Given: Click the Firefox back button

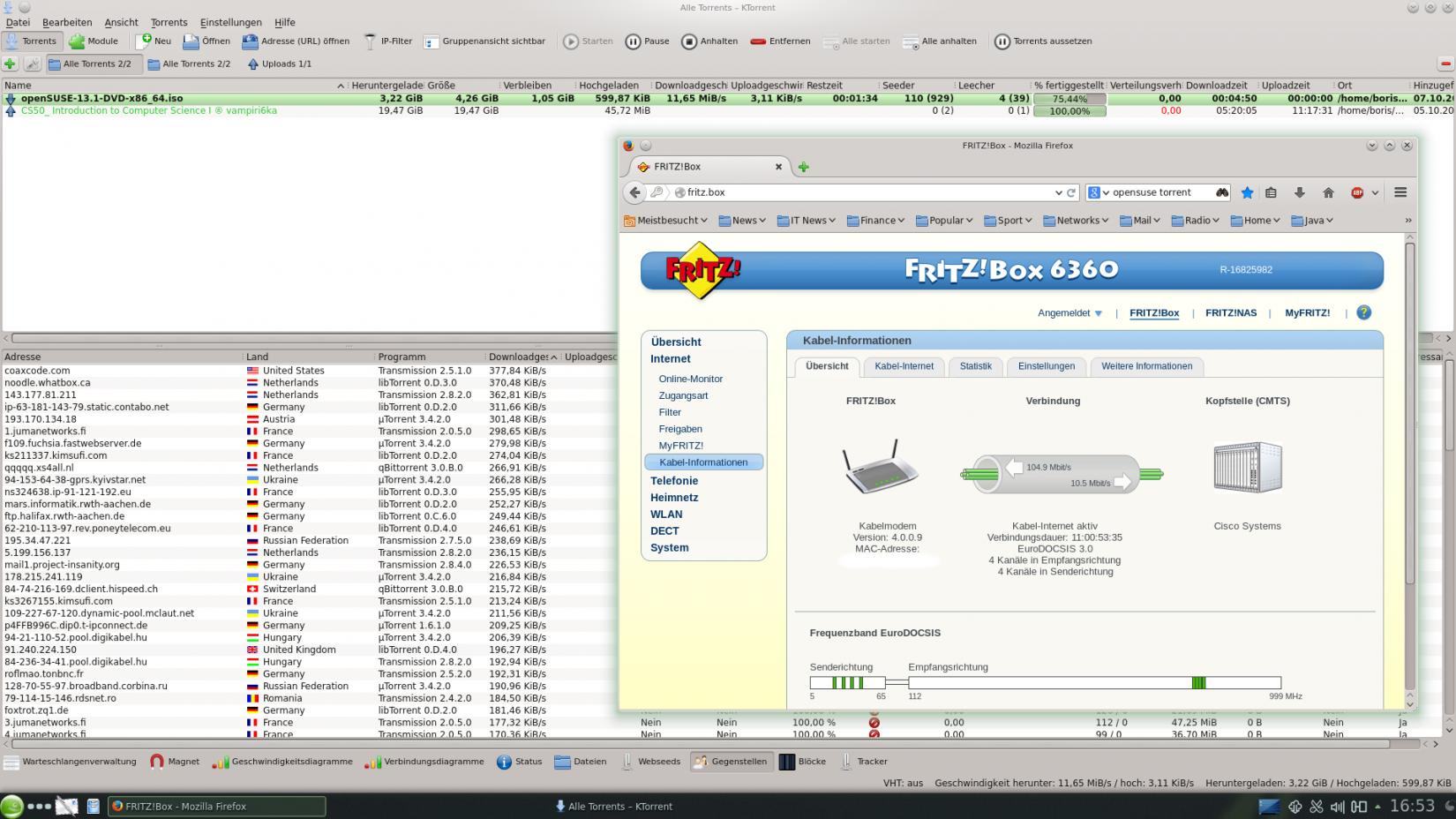Looking at the screenshot, I should click(634, 192).
